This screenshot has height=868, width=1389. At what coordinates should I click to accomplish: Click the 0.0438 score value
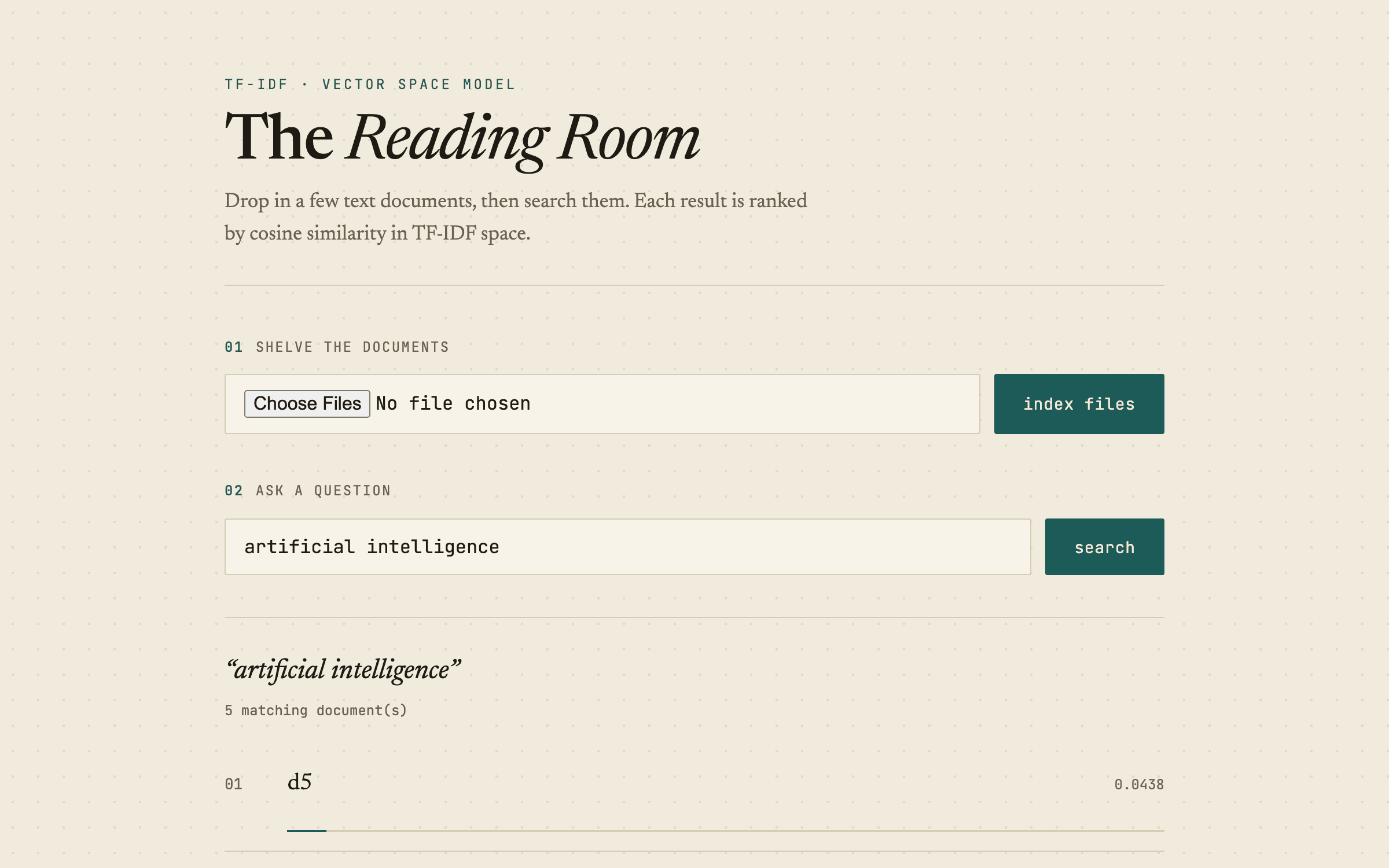[x=1139, y=784]
